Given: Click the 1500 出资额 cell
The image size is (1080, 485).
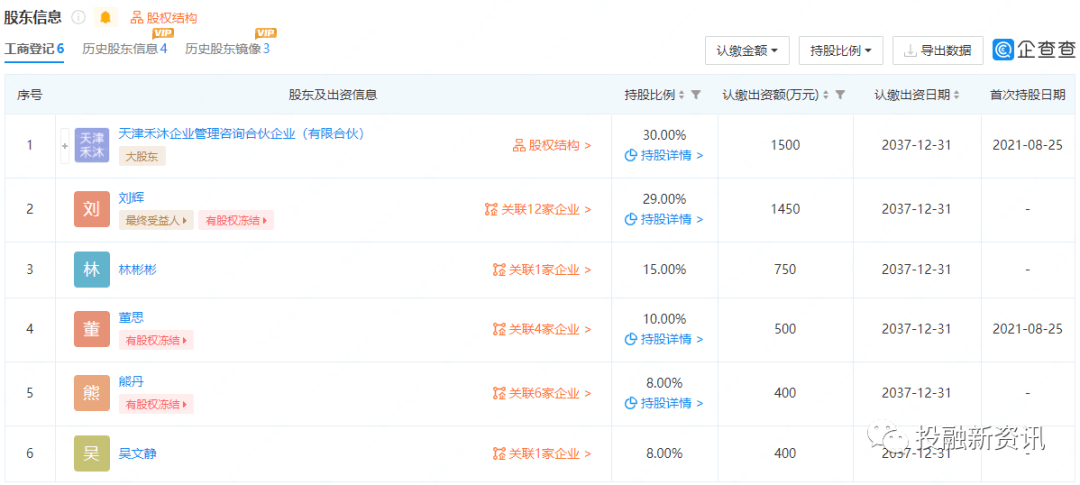Looking at the screenshot, I should [785, 145].
